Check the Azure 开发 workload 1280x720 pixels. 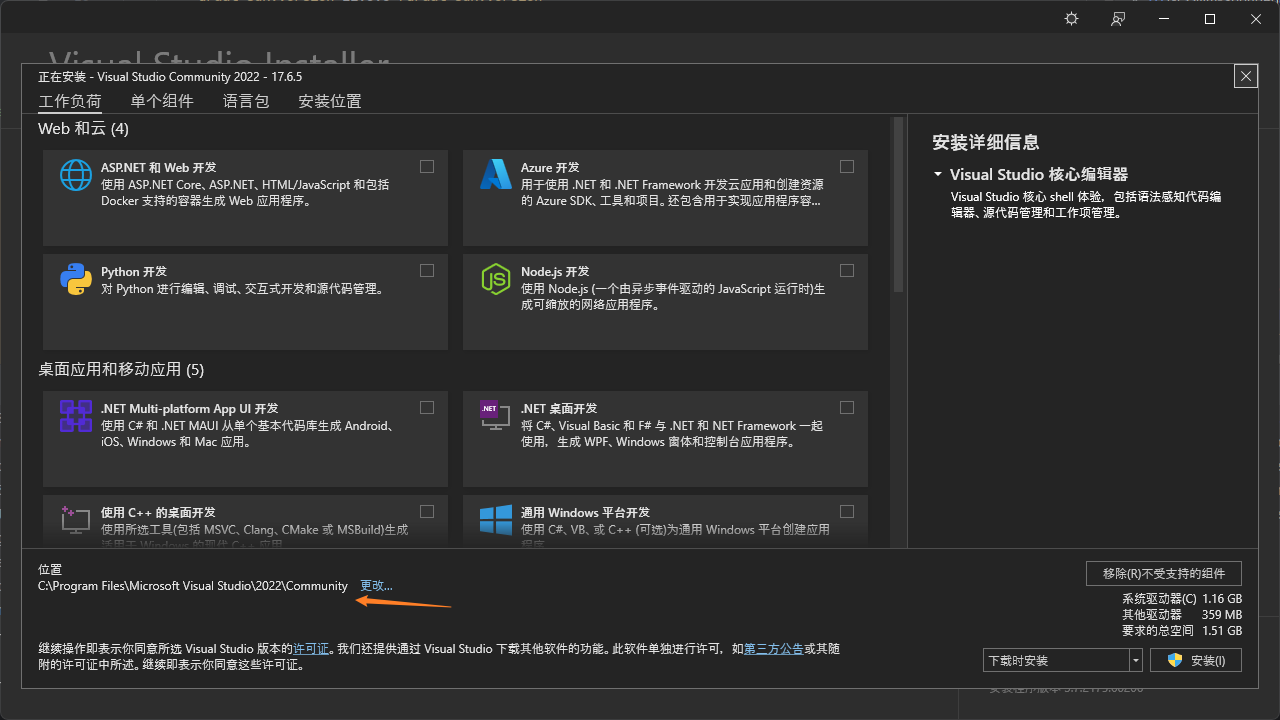pyautogui.click(x=847, y=167)
